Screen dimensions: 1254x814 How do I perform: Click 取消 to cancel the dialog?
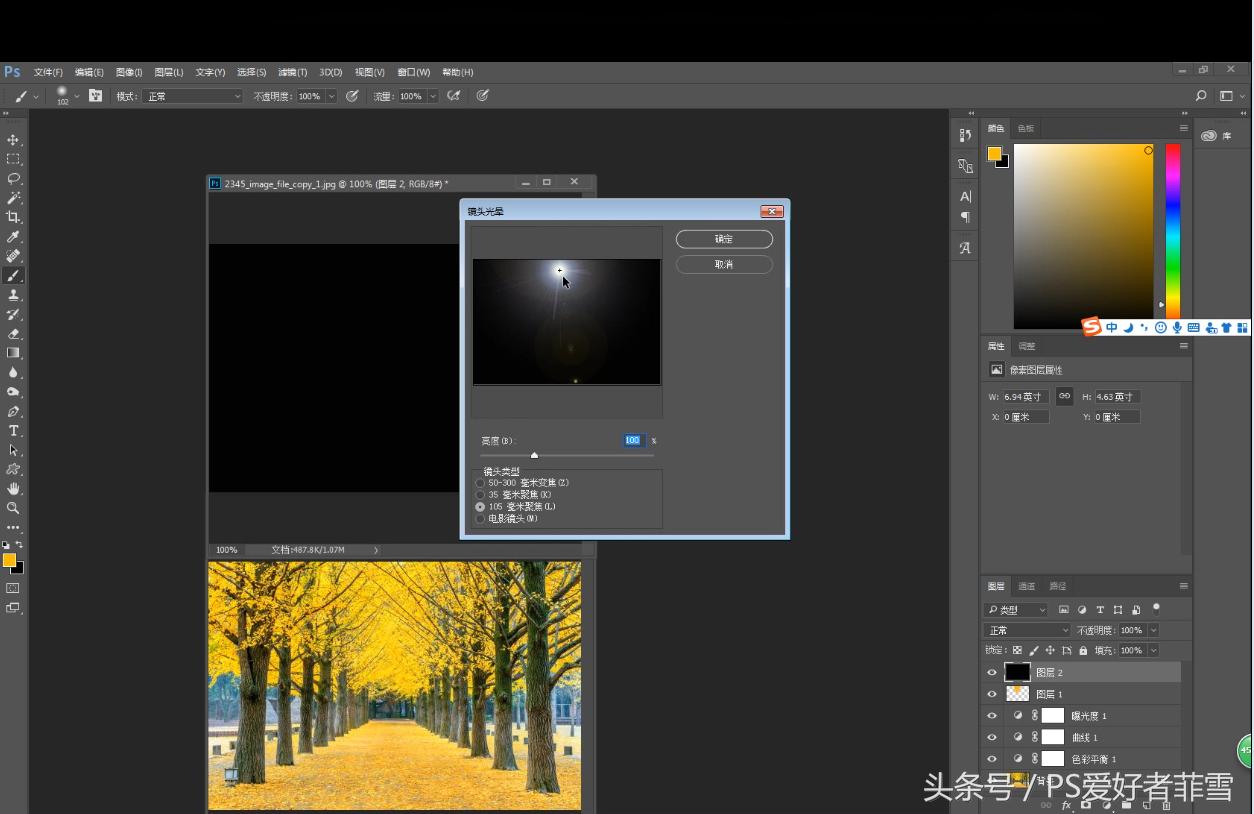tap(724, 265)
